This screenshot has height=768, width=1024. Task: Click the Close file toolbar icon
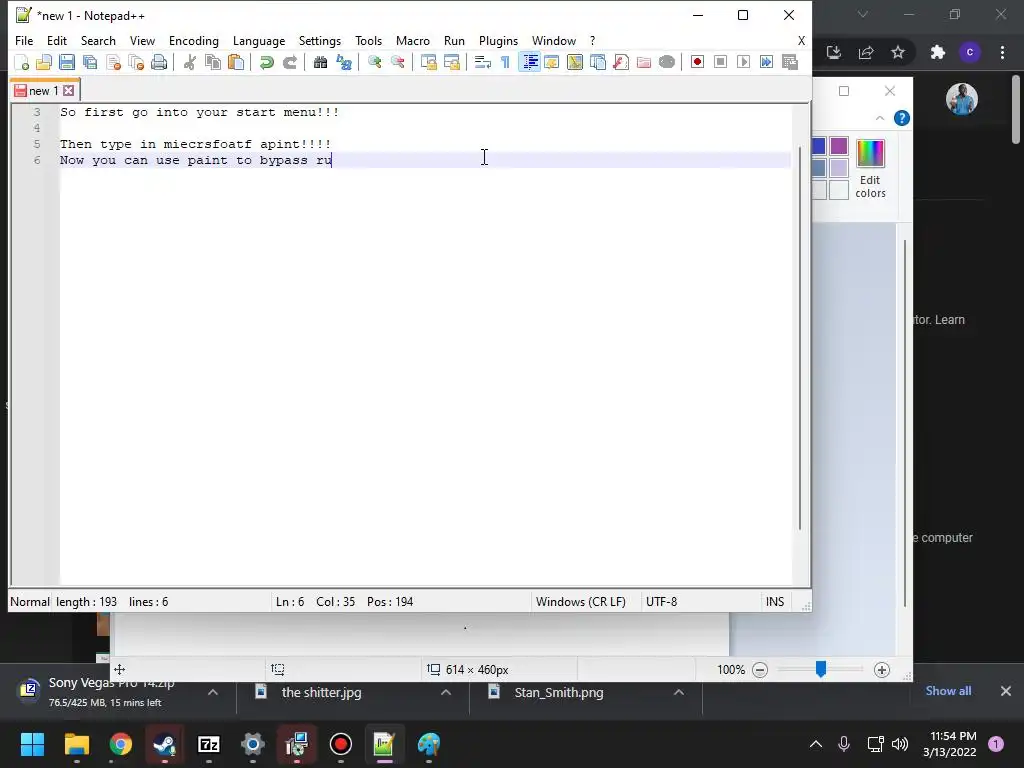coord(113,62)
